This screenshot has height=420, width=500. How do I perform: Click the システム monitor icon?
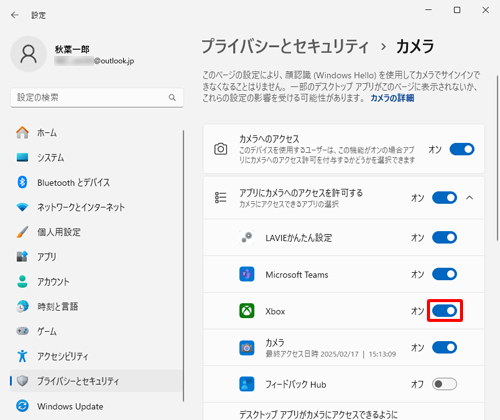(22, 157)
